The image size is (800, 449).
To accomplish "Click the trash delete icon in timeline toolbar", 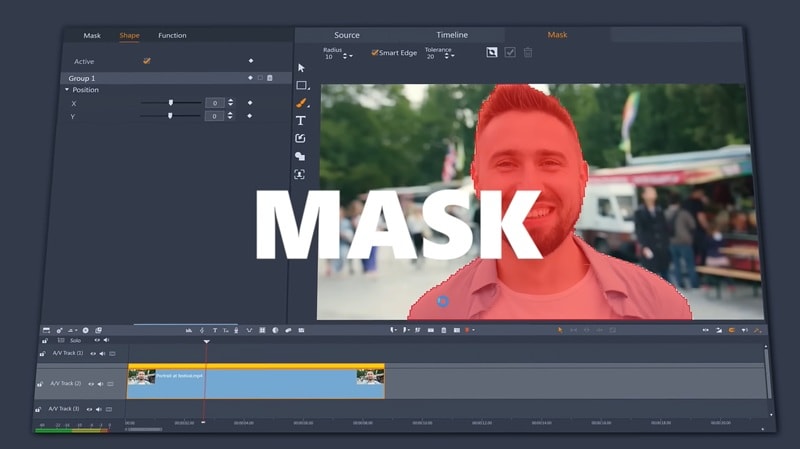I will pos(444,330).
